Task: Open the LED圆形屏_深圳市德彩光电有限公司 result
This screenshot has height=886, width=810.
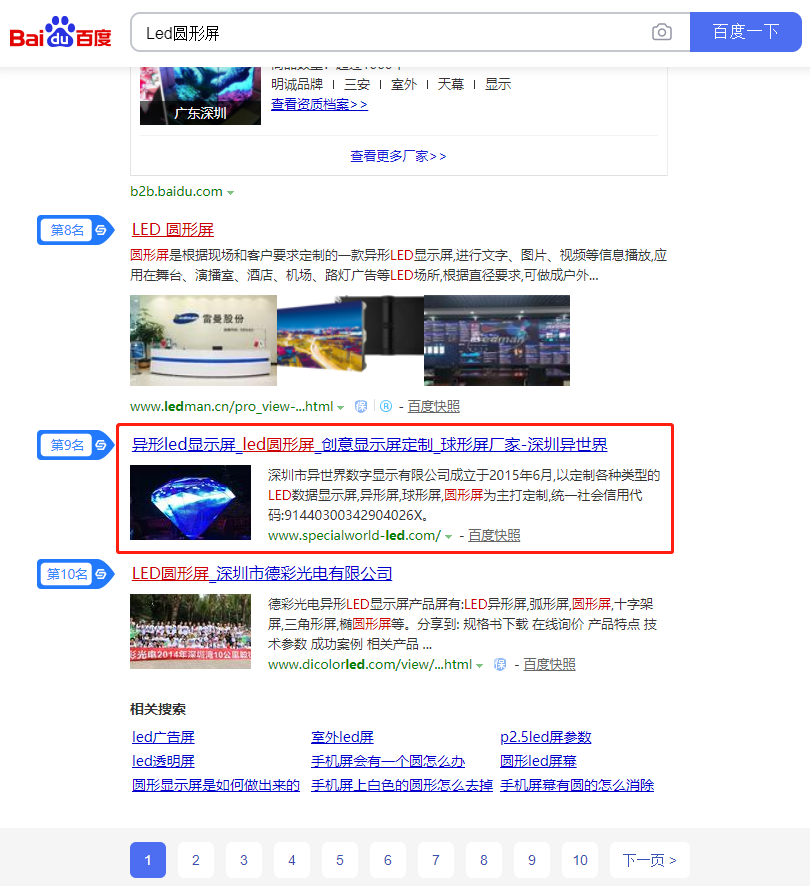Action: click(x=262, y=574)
